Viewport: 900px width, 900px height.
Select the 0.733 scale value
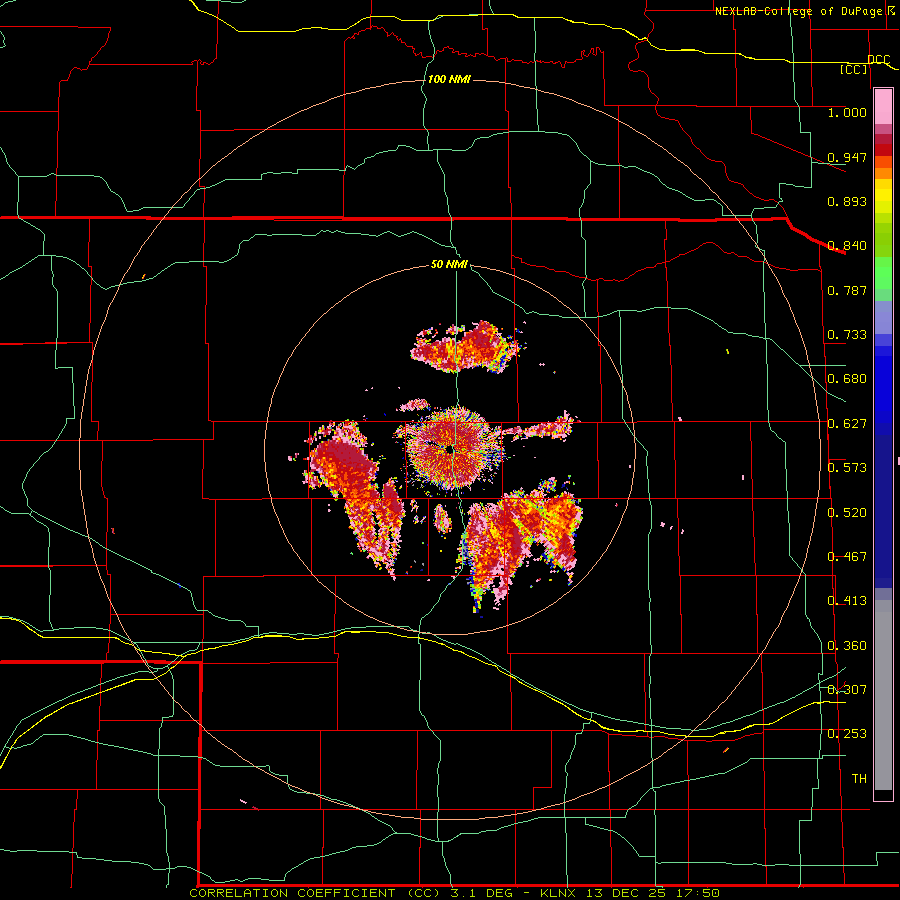pyautogui.click(x=847, y=335)
